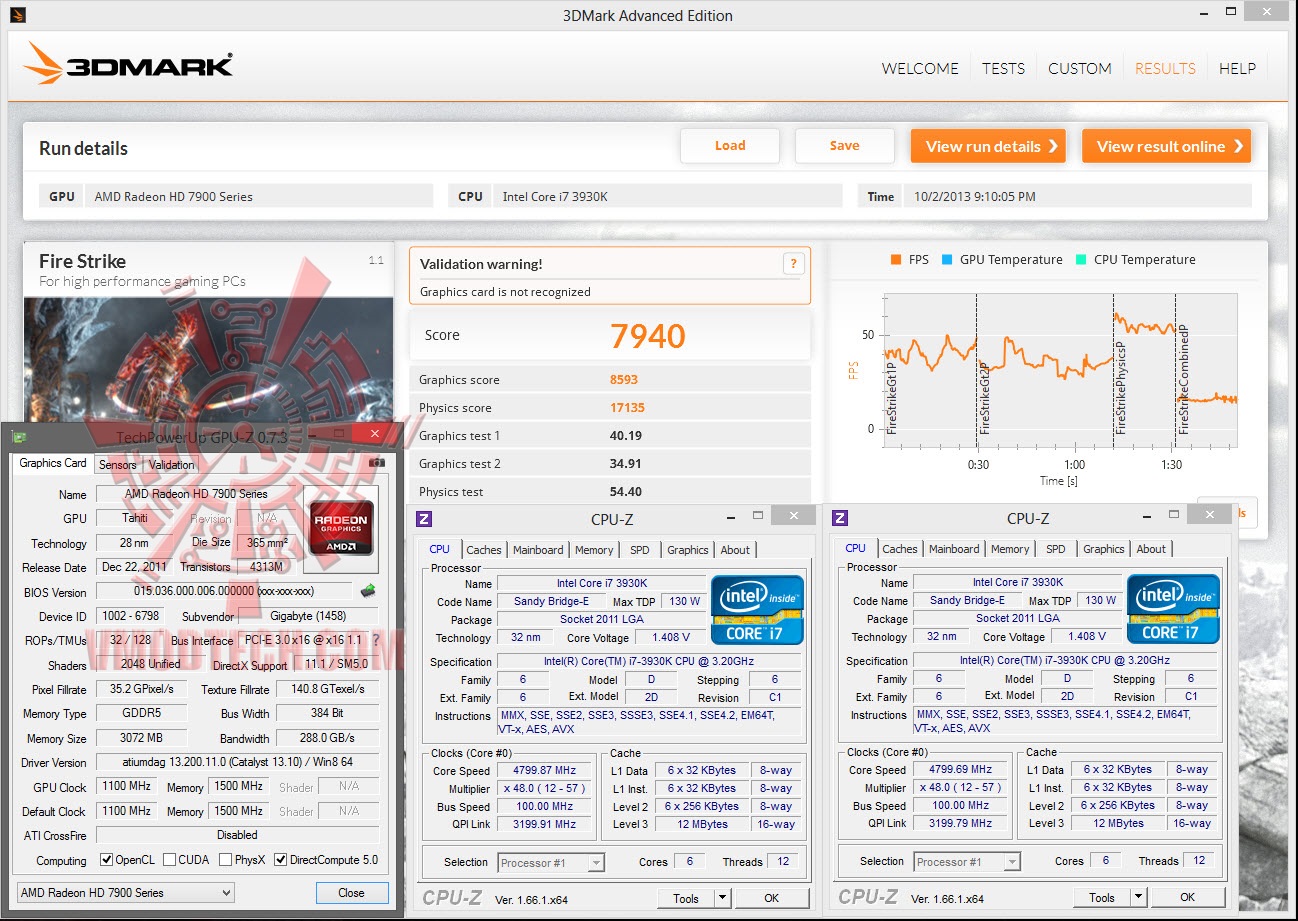Viewport: 1298px width, 921px height.
Task: Click the GPU-Z Name field
Action: (x=196, y=494)
